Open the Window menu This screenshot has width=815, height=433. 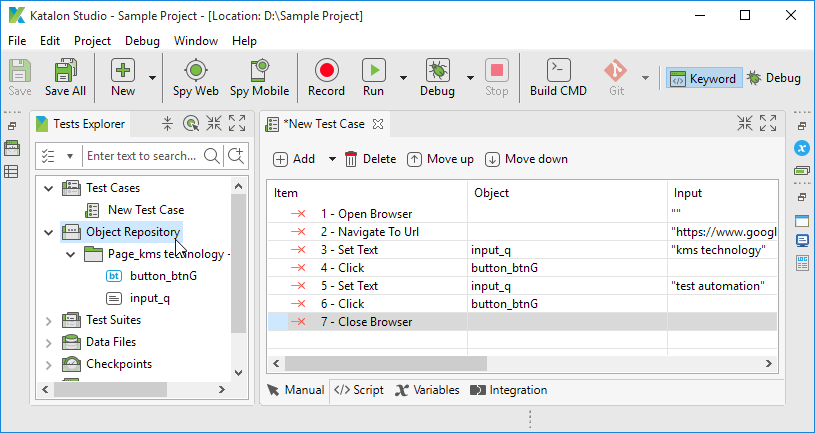(196, 41)
